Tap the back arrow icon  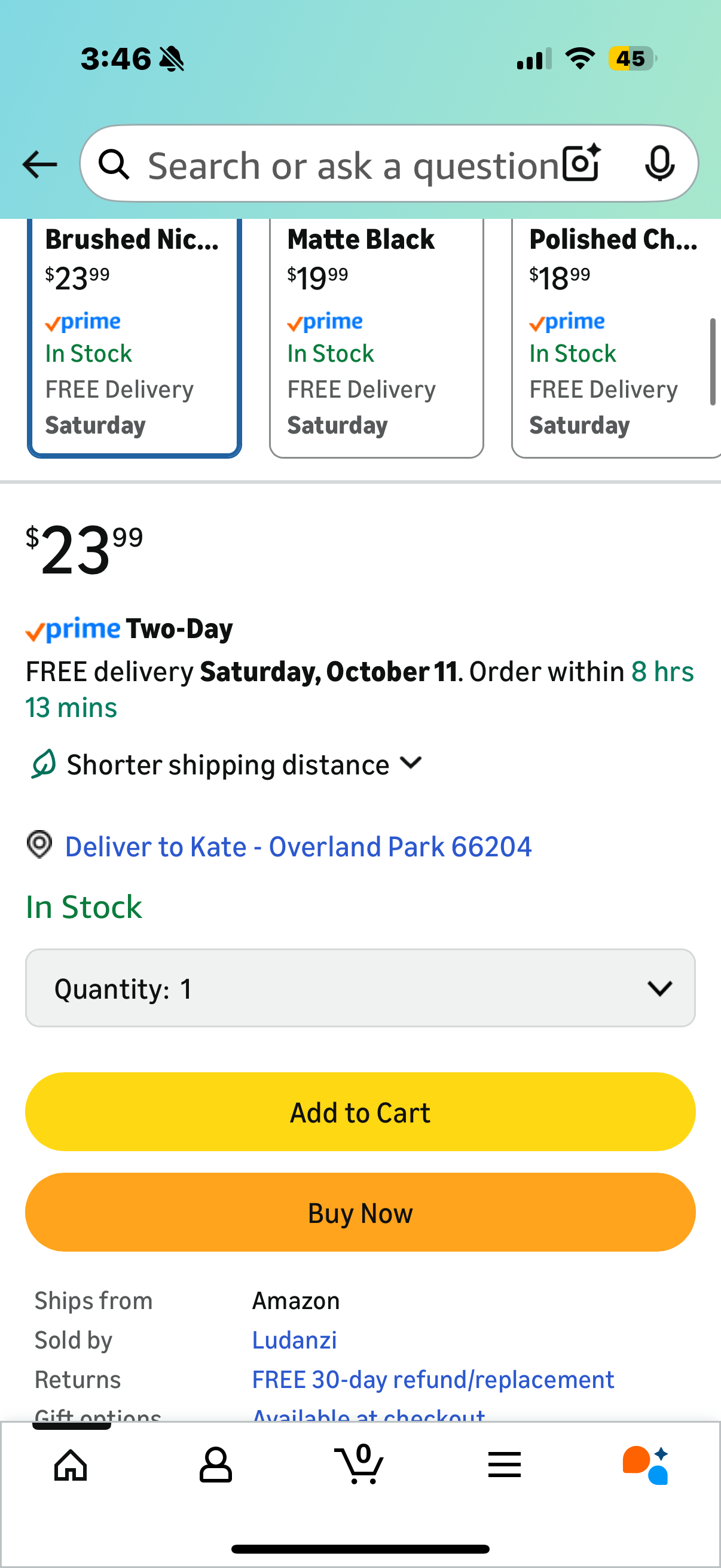pyautogui.click(x=40, y=164)
